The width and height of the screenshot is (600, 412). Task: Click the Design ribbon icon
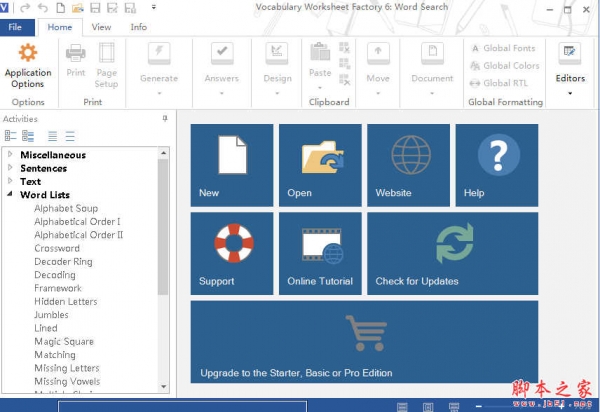coord(277,53)
